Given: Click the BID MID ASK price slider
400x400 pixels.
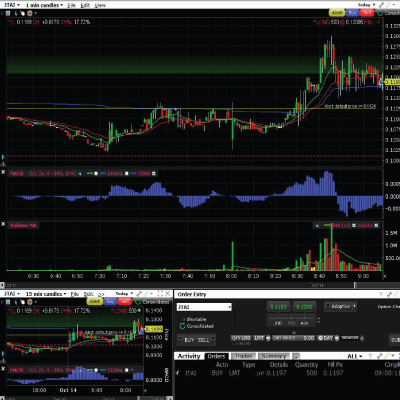Looking at the screenshot, I should pos(292,320).
